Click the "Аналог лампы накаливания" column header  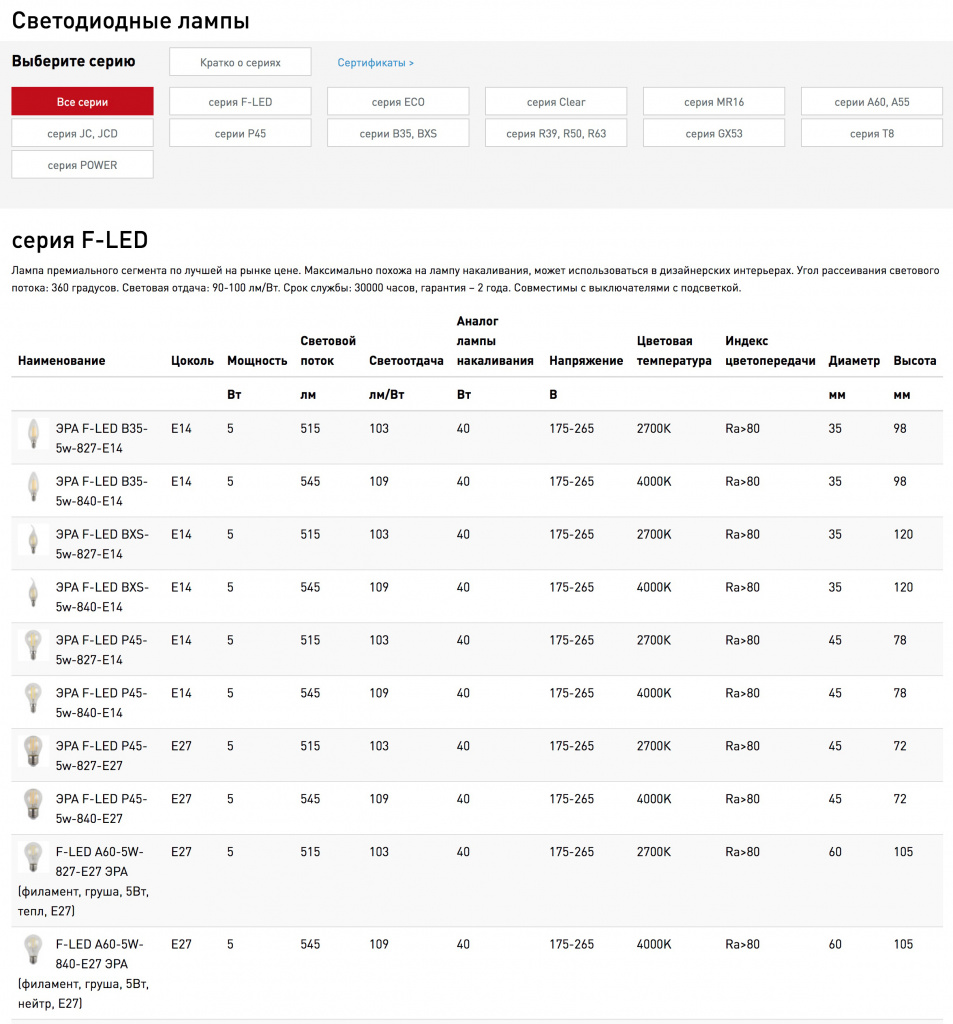click(495, 341)
